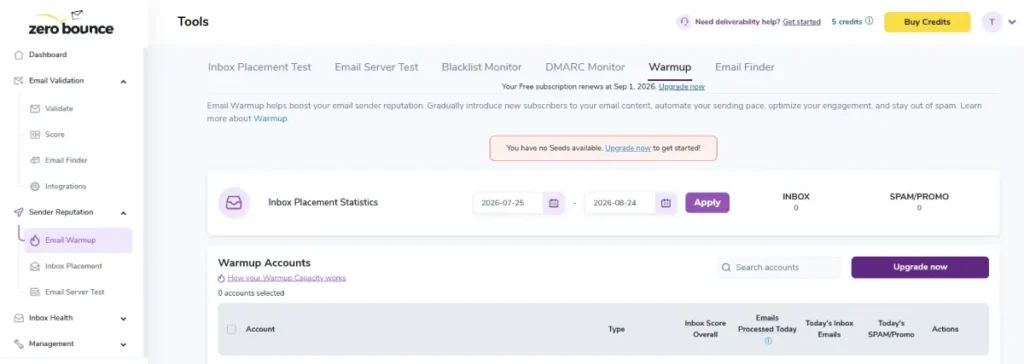Click Upgrade now in no Seeds alert
The image size is (1024, 364).
(628, 148)
